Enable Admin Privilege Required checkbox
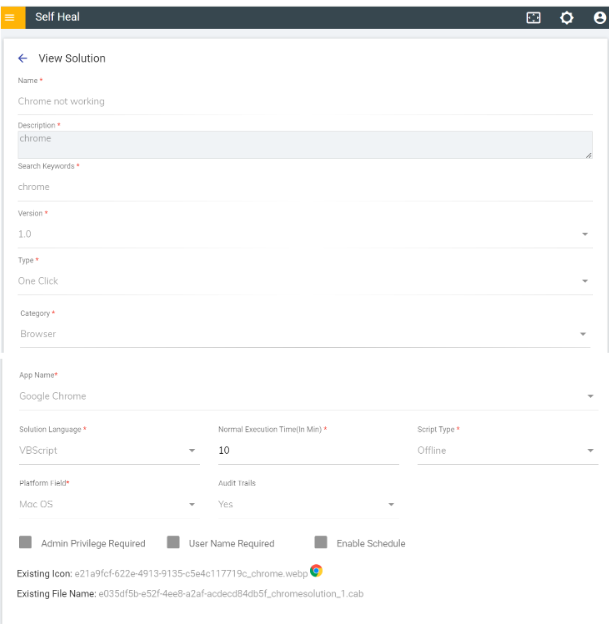The height and width of the screenshot is (624, 609). (x=25, y=543)
